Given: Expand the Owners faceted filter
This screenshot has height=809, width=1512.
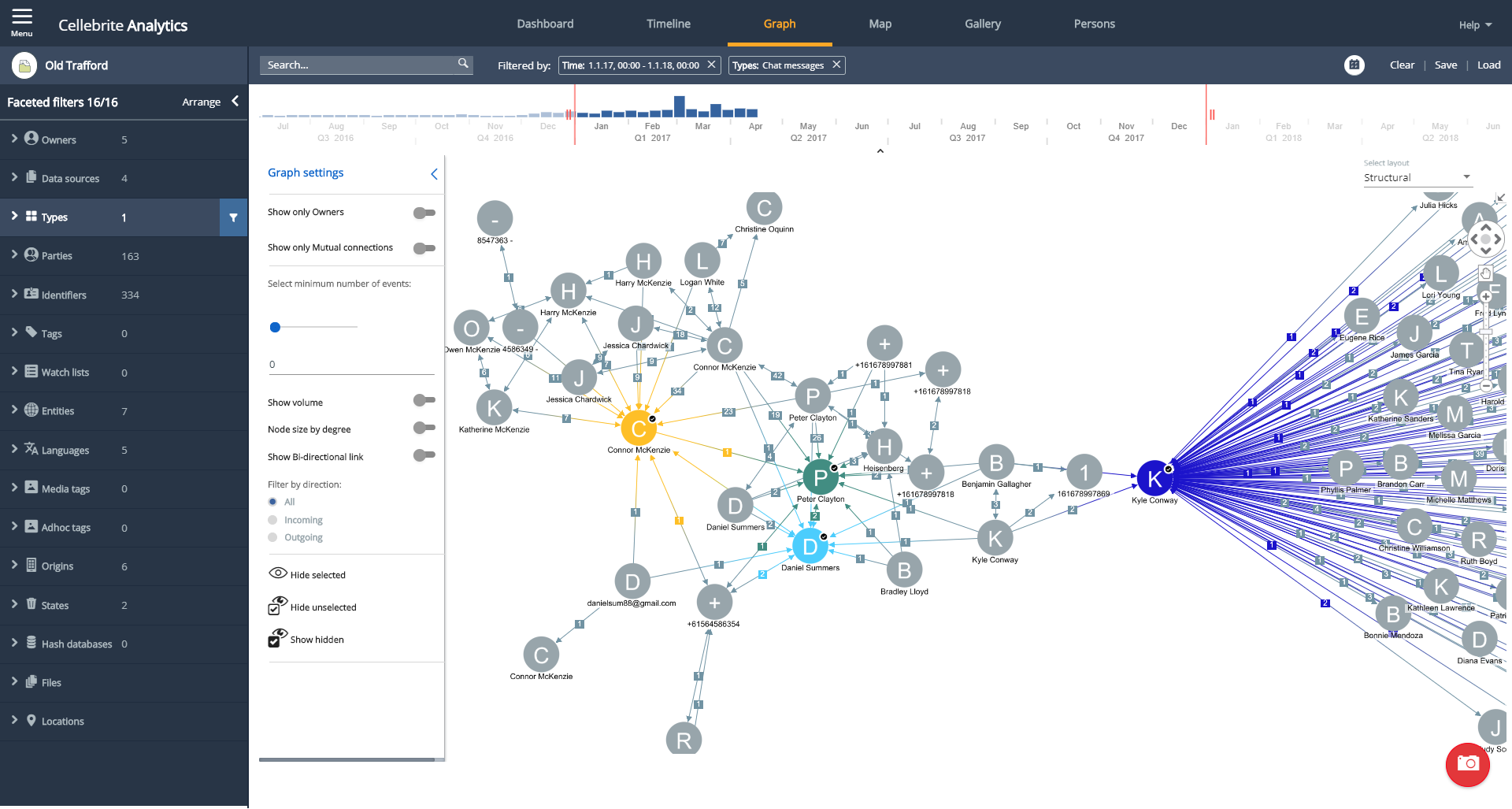Looking at the screenshot, I should (13, 139).
